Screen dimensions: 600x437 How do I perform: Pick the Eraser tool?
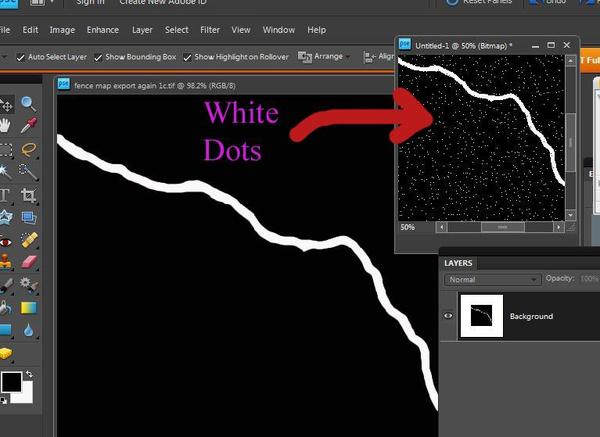point(29,262)
